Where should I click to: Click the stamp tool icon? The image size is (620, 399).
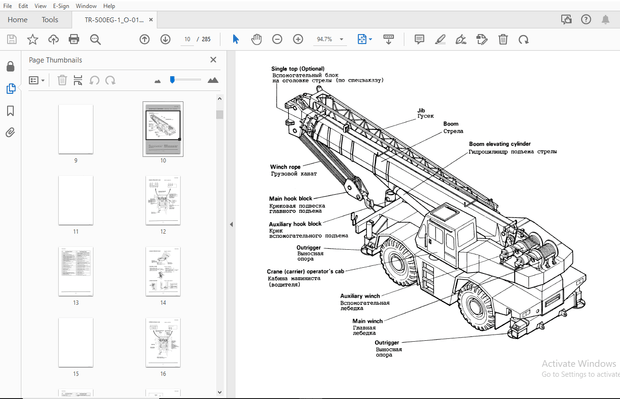click(x=482, y=39)
